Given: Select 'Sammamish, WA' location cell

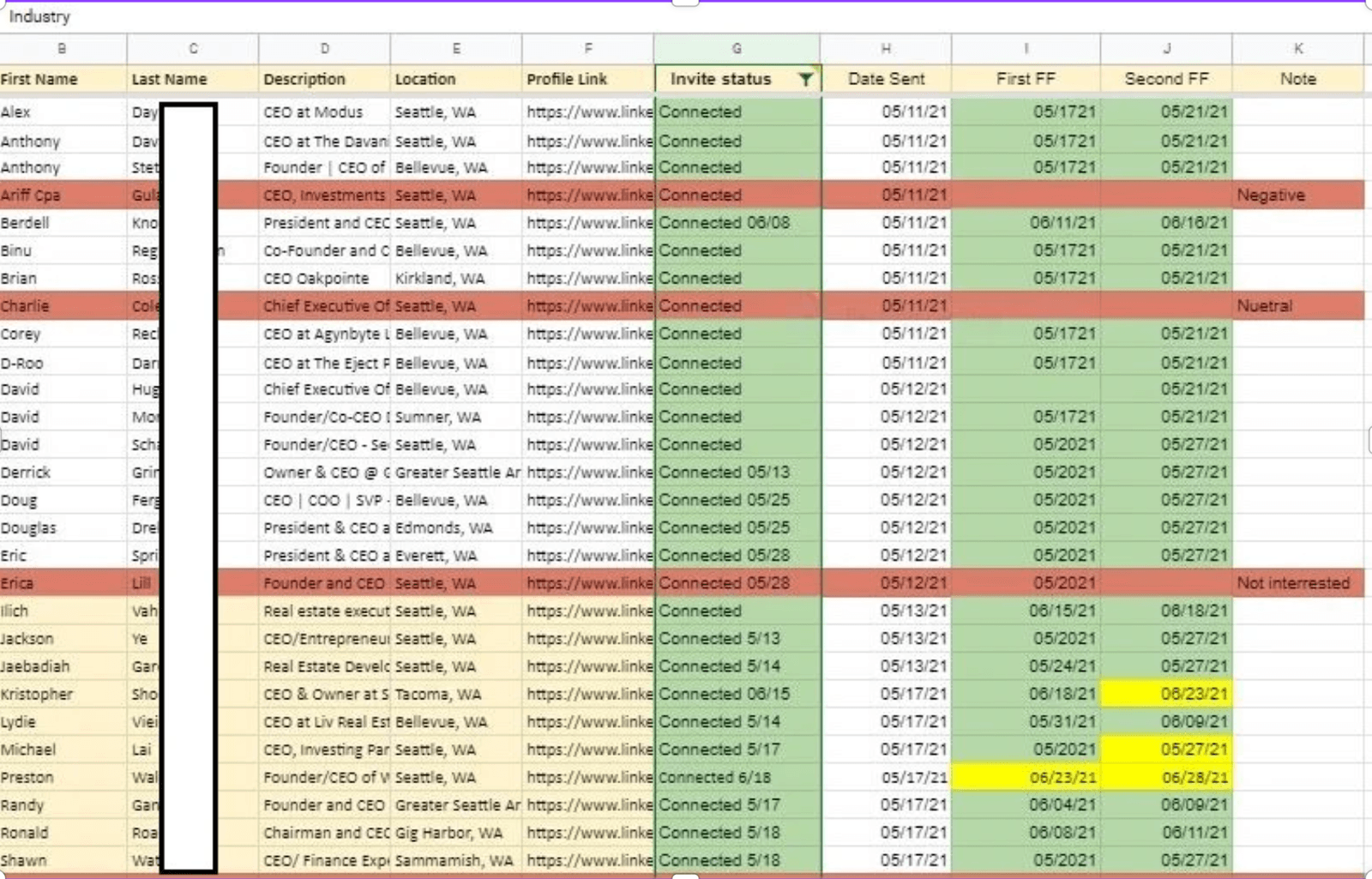Looking at the screenshot, I should click(456, 861).
